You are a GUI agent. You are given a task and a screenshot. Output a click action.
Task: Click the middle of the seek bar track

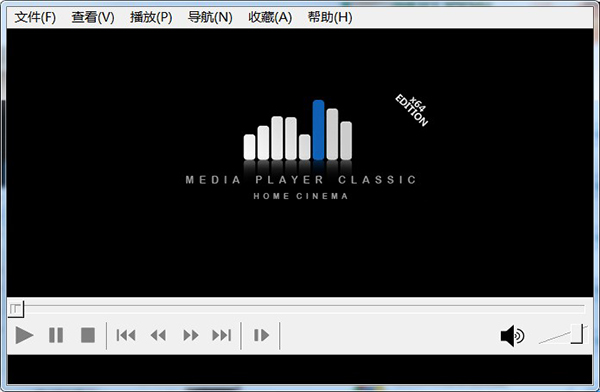click(300, 309)
